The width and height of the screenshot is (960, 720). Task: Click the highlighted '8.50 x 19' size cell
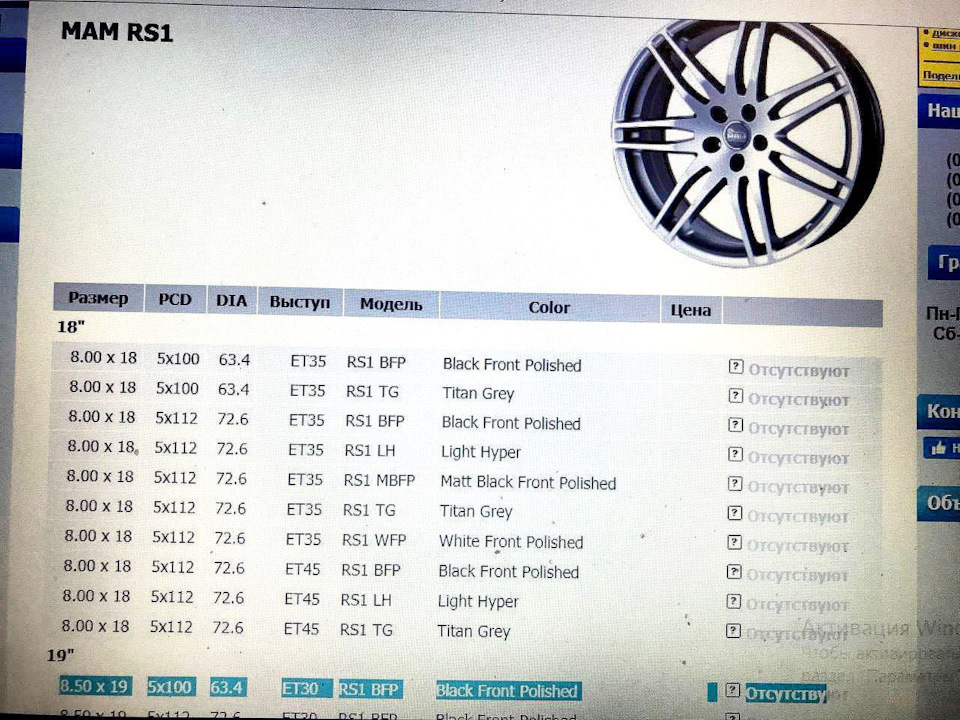[x=95, y=686]
